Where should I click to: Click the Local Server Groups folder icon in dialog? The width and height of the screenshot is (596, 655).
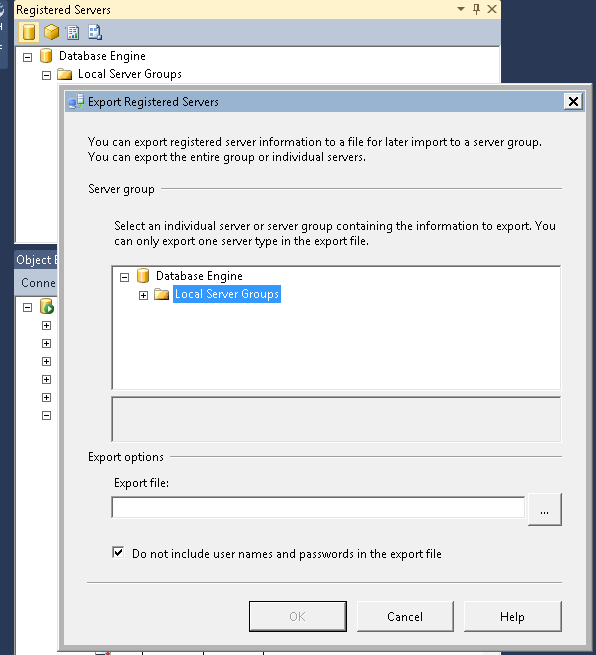[x=161, y=294]
